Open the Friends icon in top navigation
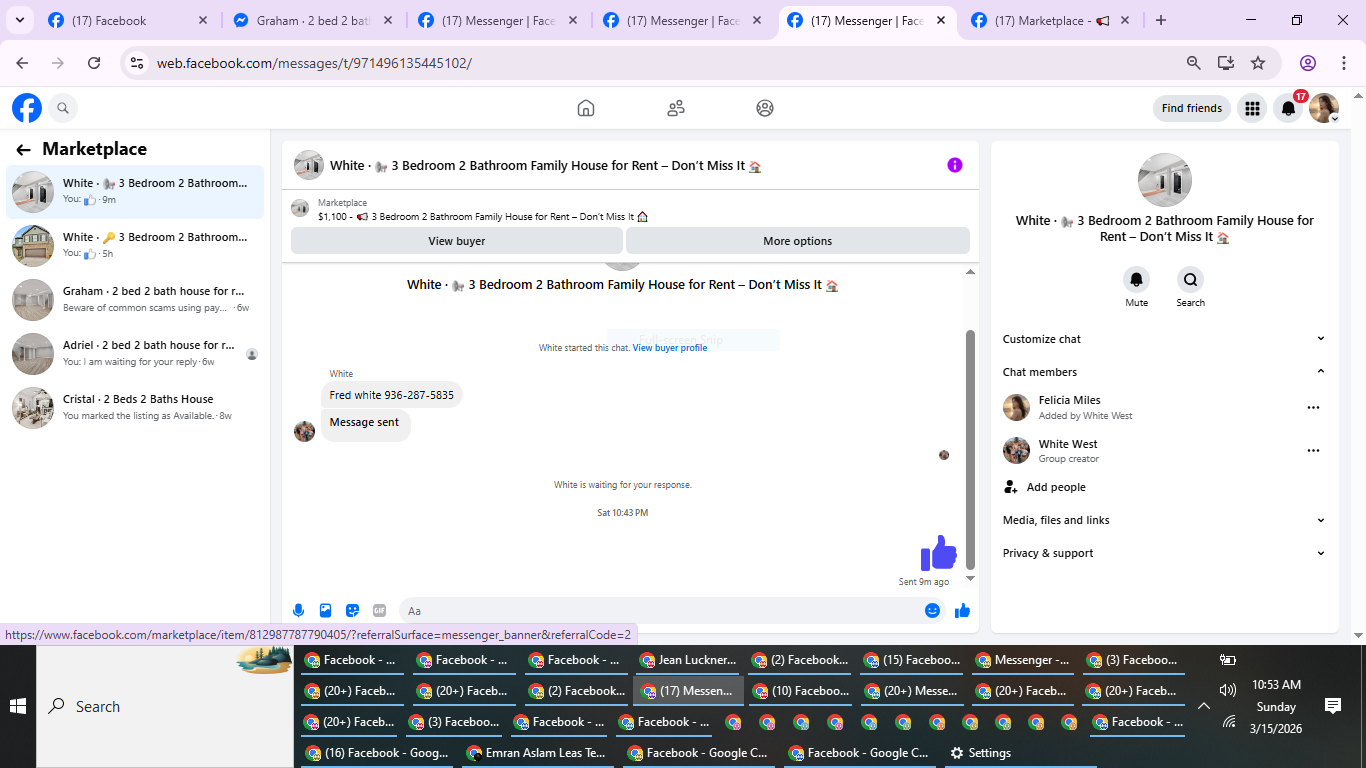This screenshot has height=768, width=1366. click(x=676, y=108)
